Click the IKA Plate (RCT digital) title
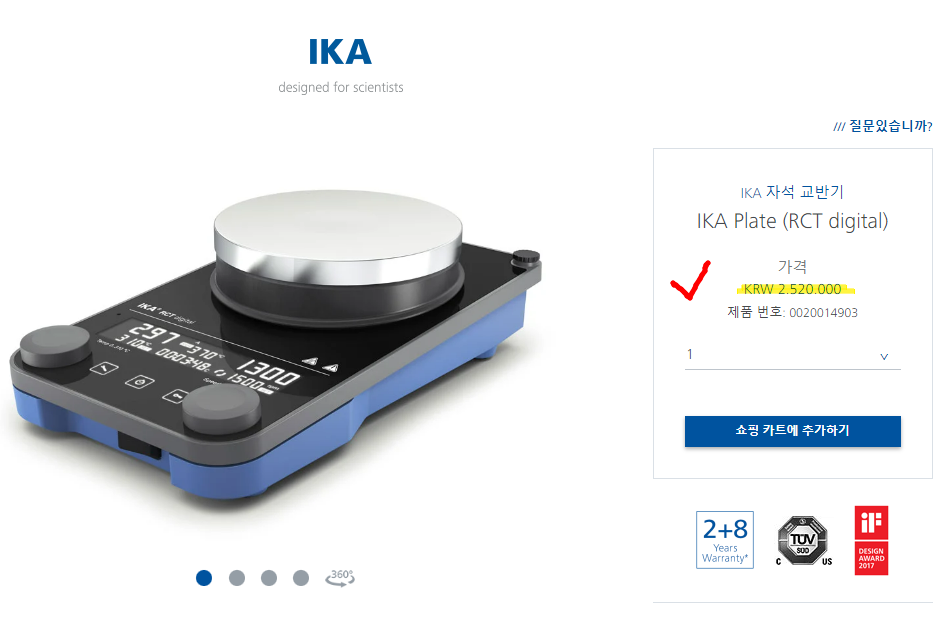 pyautogui.click(x=793, y=221)
